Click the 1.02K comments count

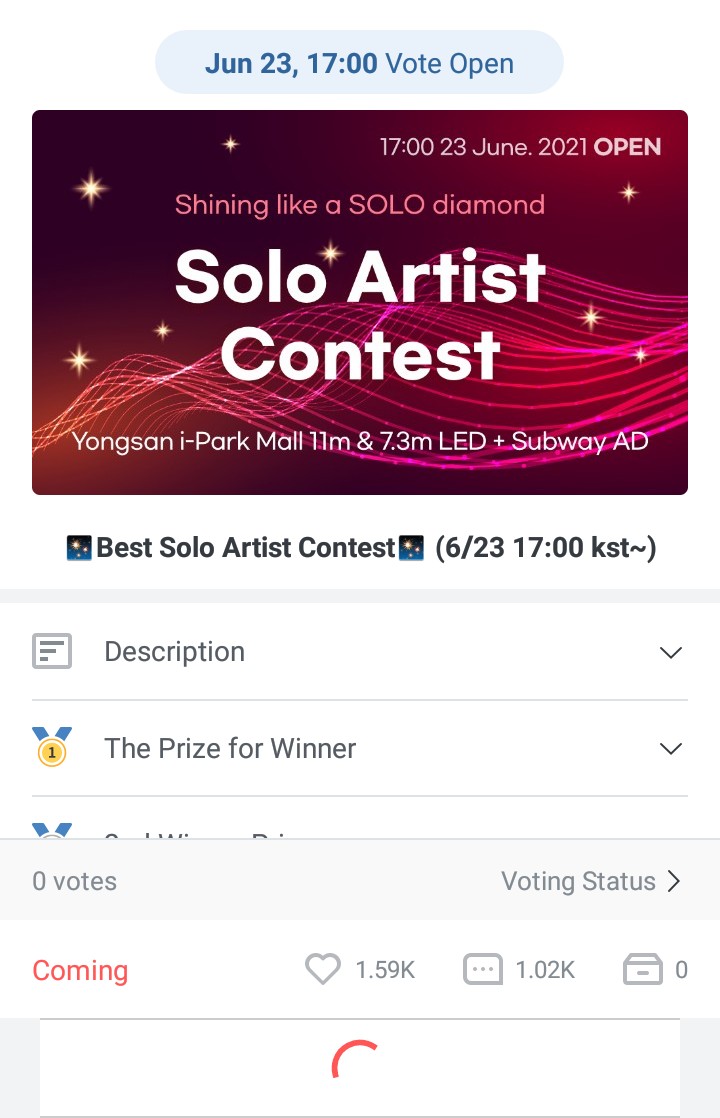tap(545, 969)
